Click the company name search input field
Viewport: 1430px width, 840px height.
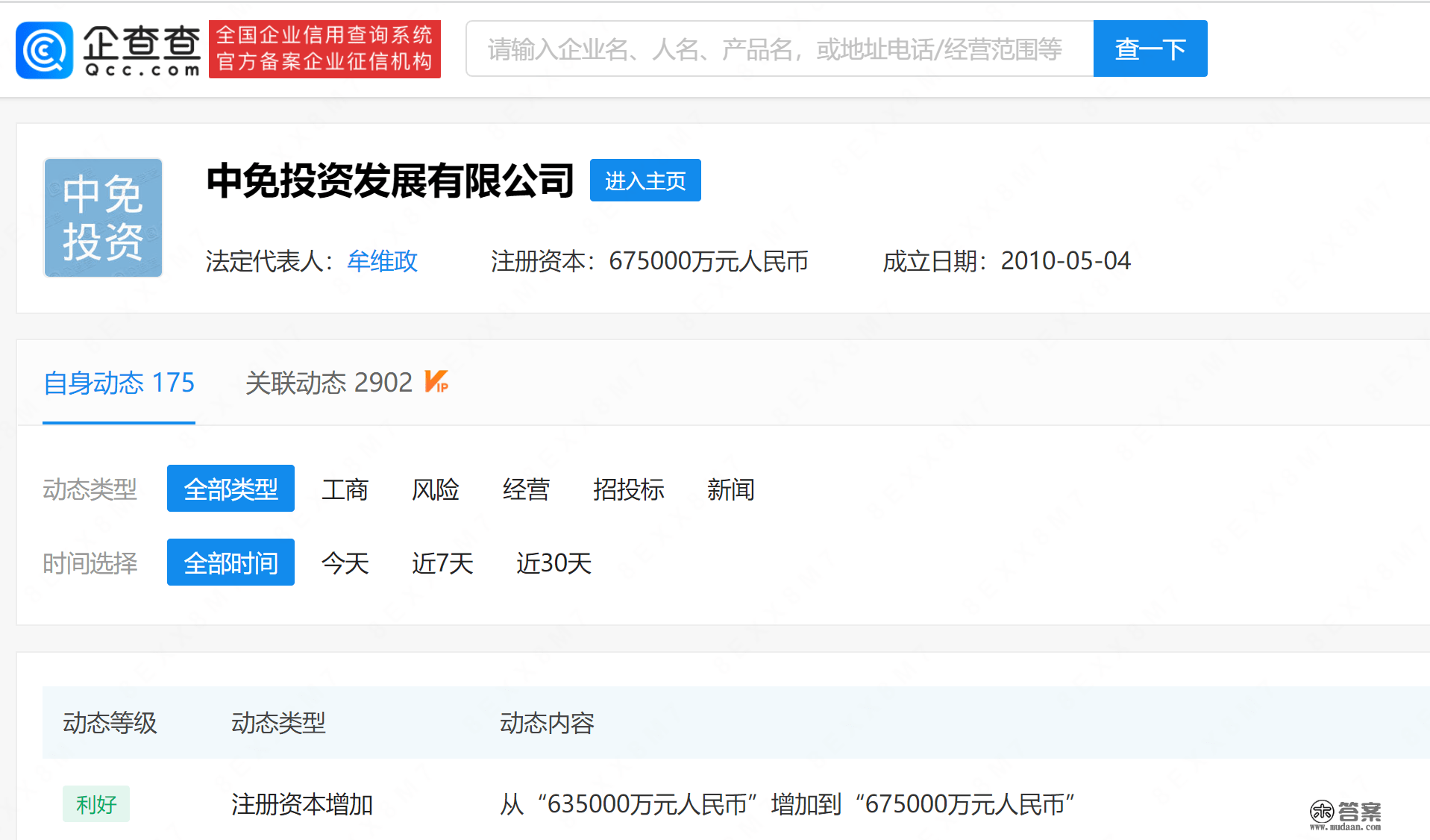pyautogui.click(x=780, y=49)
